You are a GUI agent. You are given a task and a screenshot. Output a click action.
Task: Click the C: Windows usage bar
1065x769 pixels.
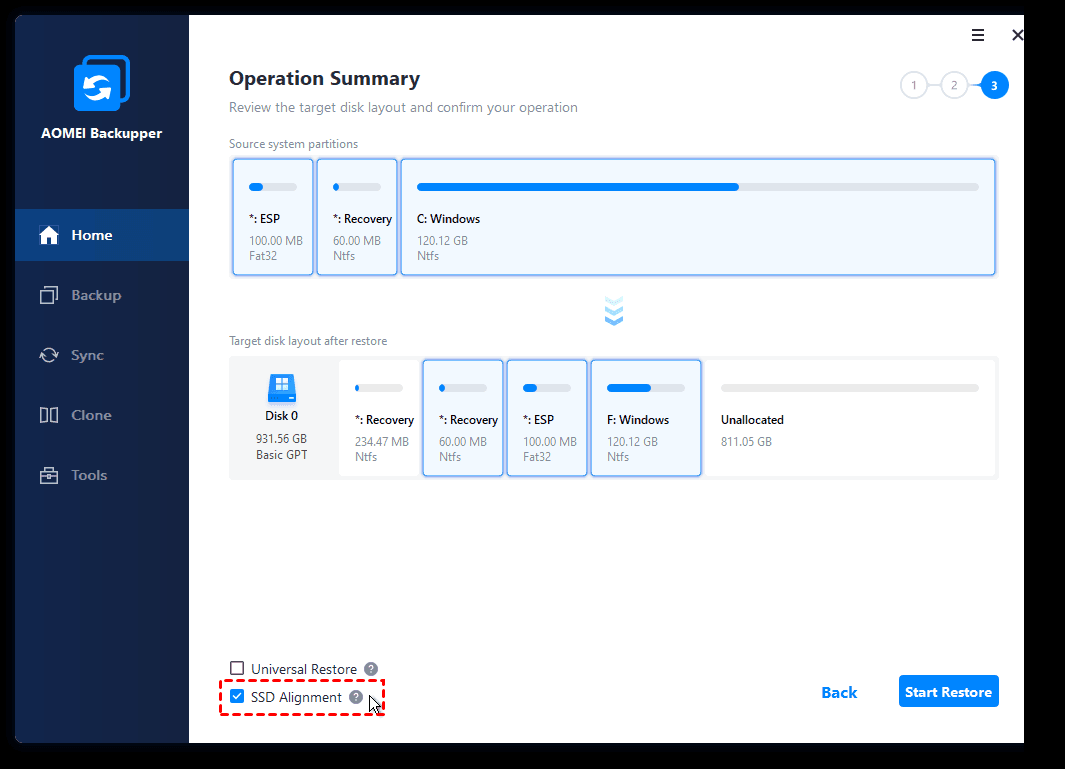coord(698,187)
